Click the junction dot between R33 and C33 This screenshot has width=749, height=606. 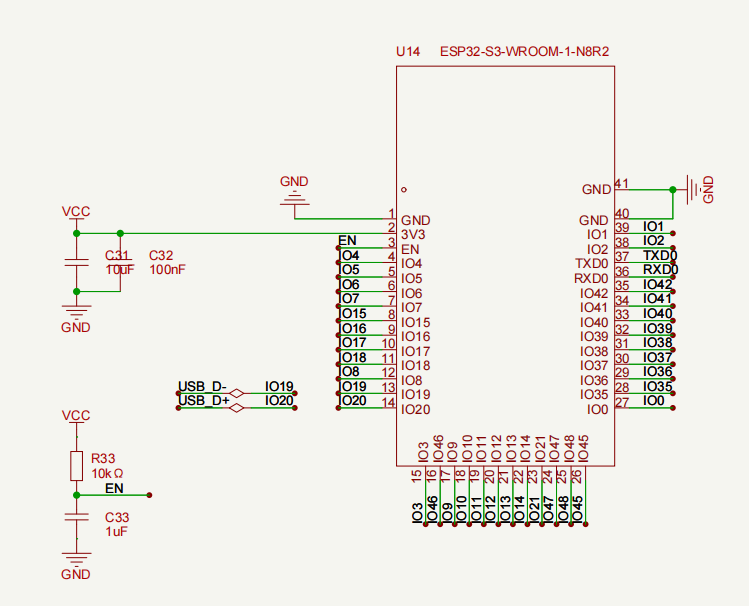[76, 495]
